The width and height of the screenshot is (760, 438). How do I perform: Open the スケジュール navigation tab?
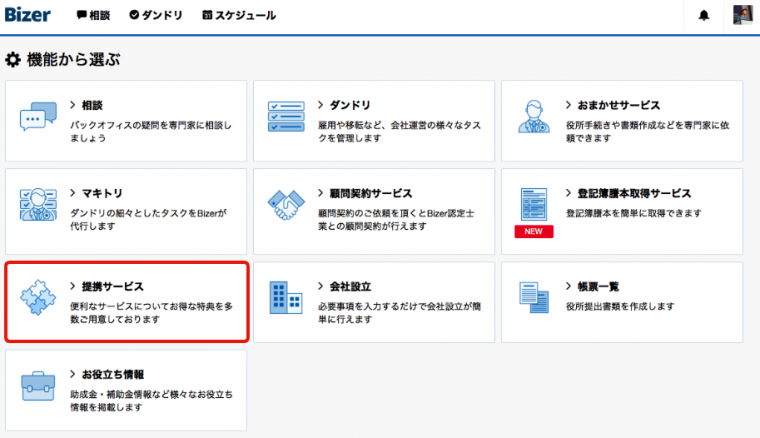(239, 16)
